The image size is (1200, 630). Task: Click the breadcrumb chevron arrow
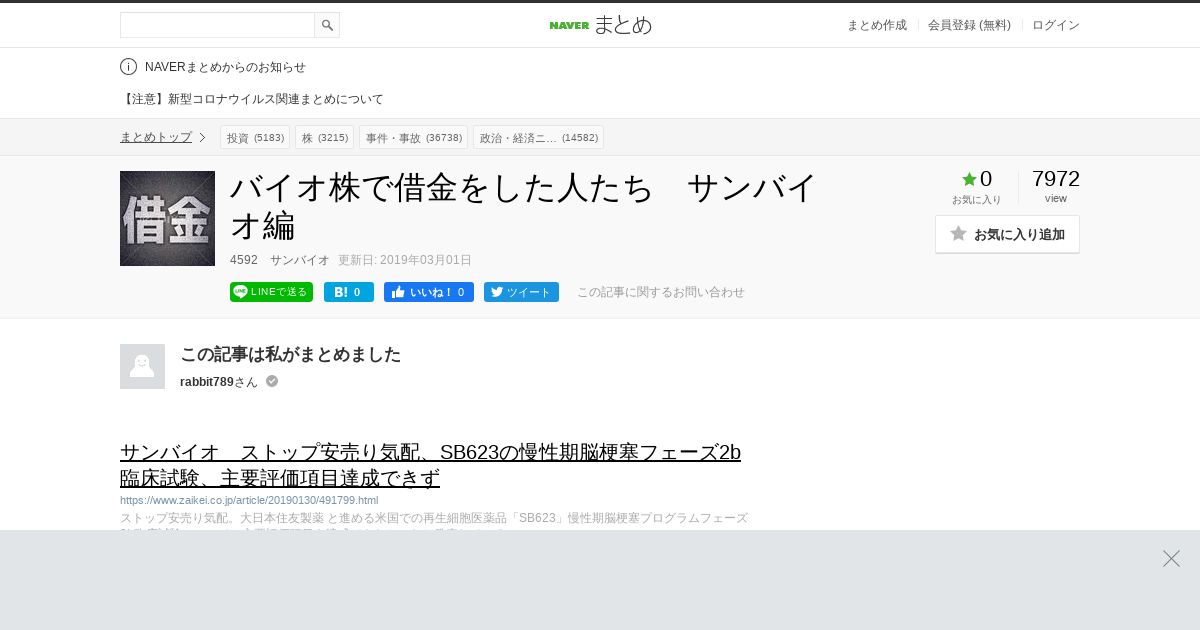tap(202, 137)
